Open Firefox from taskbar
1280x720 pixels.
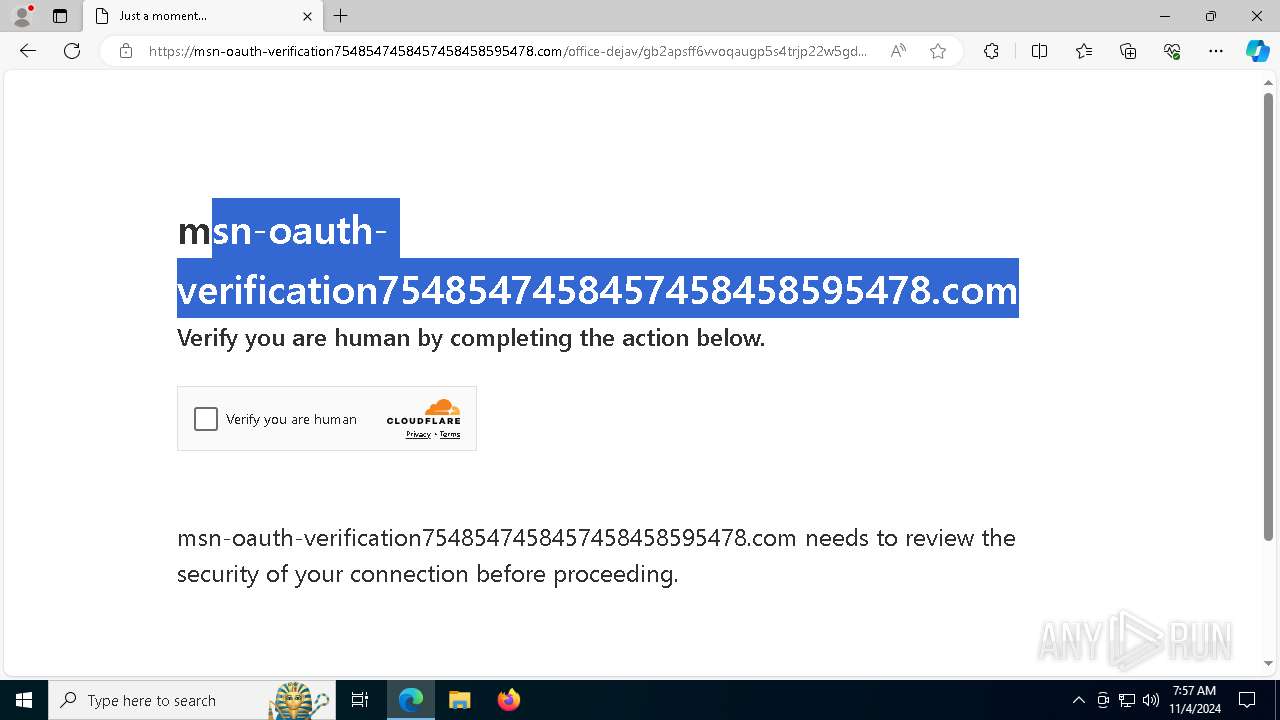pos(508,700)
